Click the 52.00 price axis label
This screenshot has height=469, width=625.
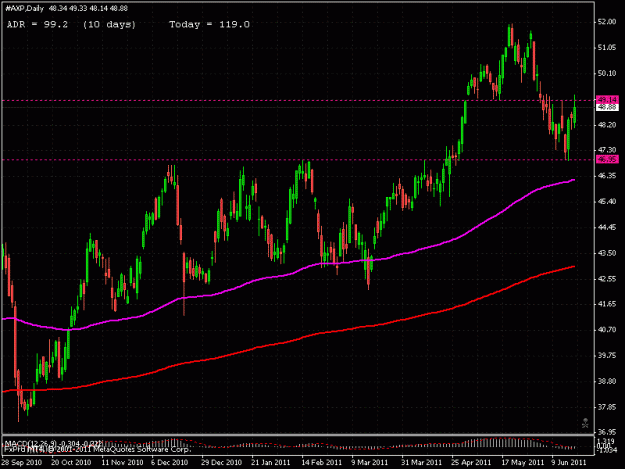(x=607, y=22)
